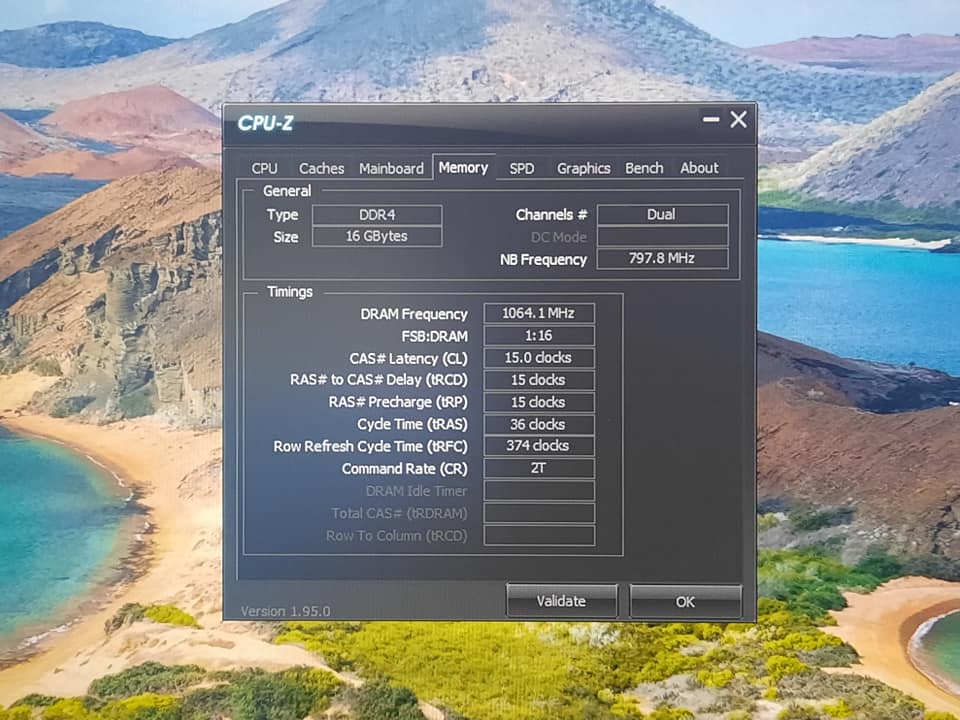
Task: Click the empty DRAM Idle Timer field
Action: 539,491
